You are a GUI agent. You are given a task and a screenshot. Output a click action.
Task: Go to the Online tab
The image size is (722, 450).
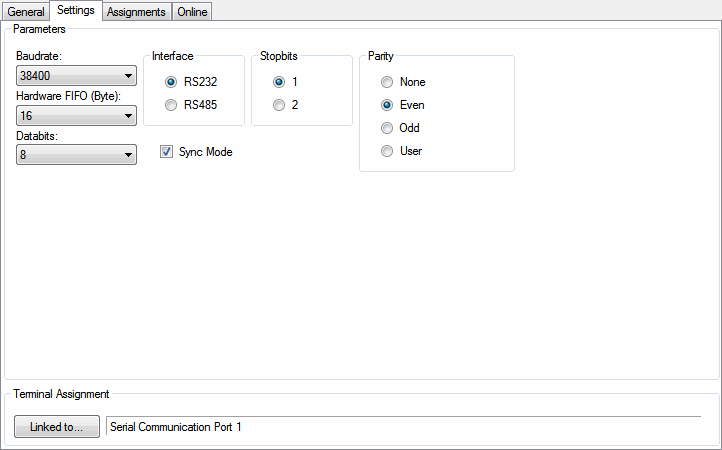pyautogui.click(x=192, y=12)
